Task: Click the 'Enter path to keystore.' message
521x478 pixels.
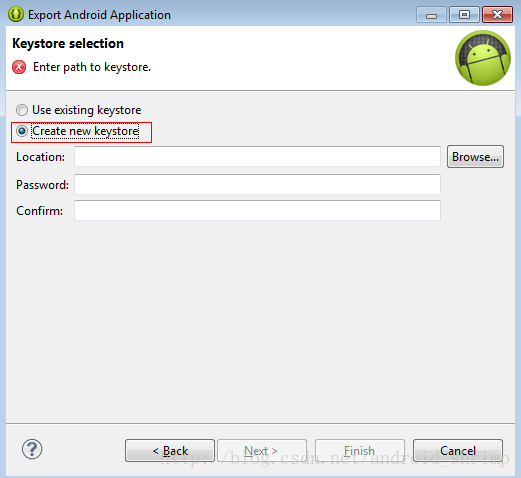Action: click(92, 67)
